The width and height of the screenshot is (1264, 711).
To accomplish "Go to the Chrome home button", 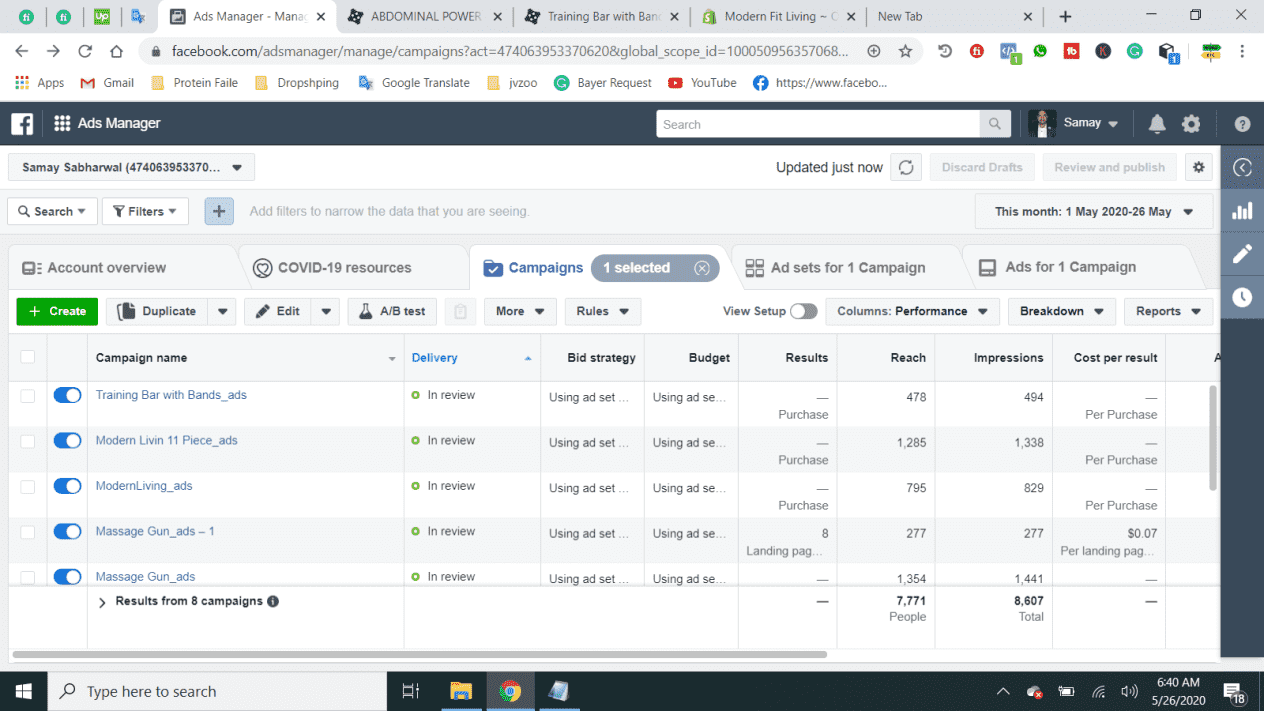I will point(116,51).
